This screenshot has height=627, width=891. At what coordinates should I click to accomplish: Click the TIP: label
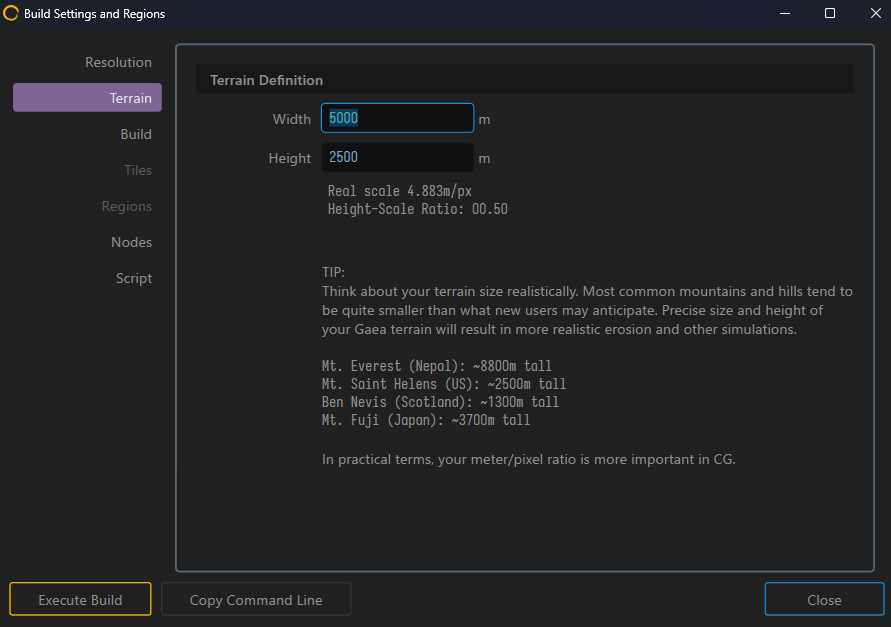[334, 272]
